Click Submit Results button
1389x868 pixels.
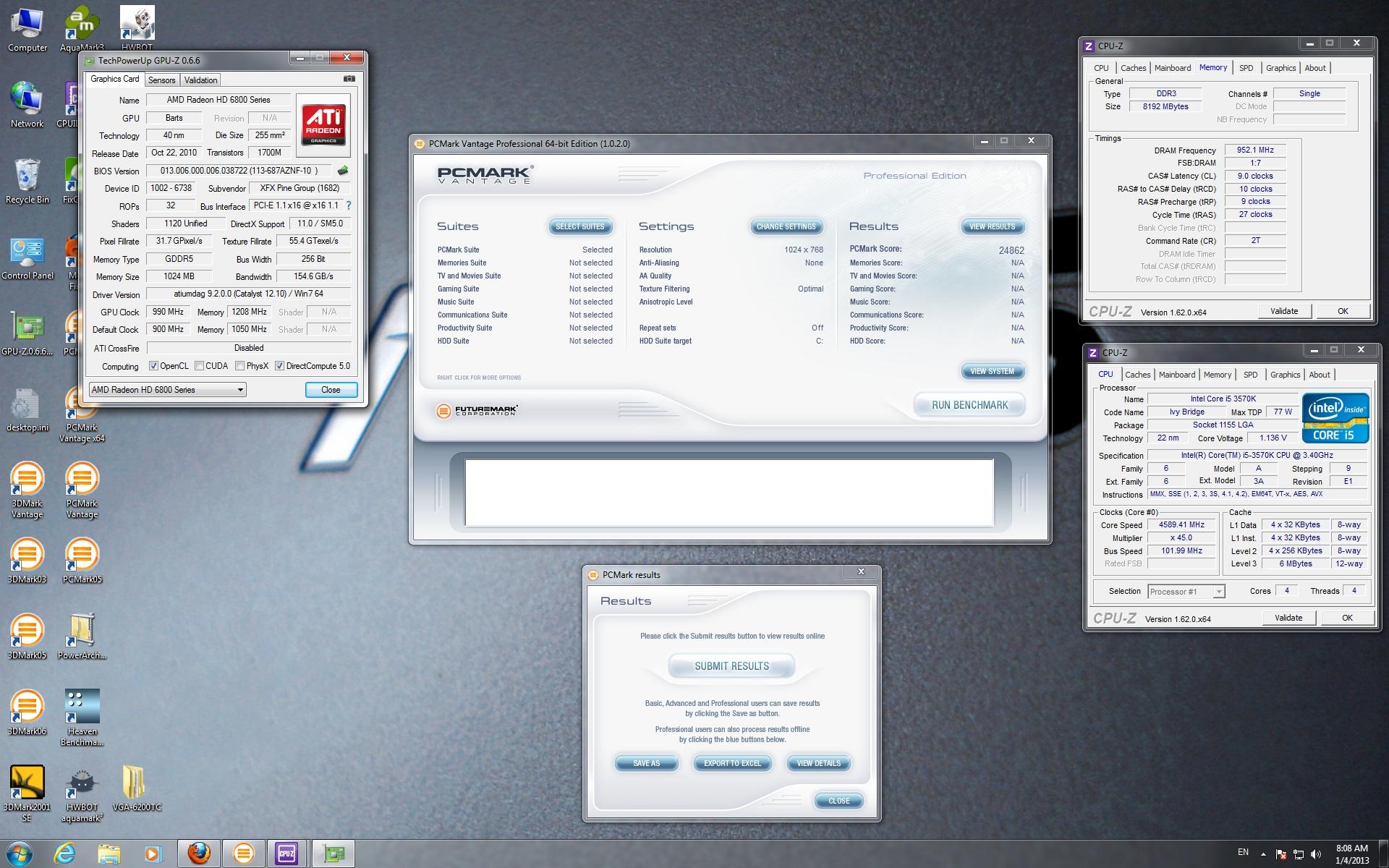pos(732,666)
